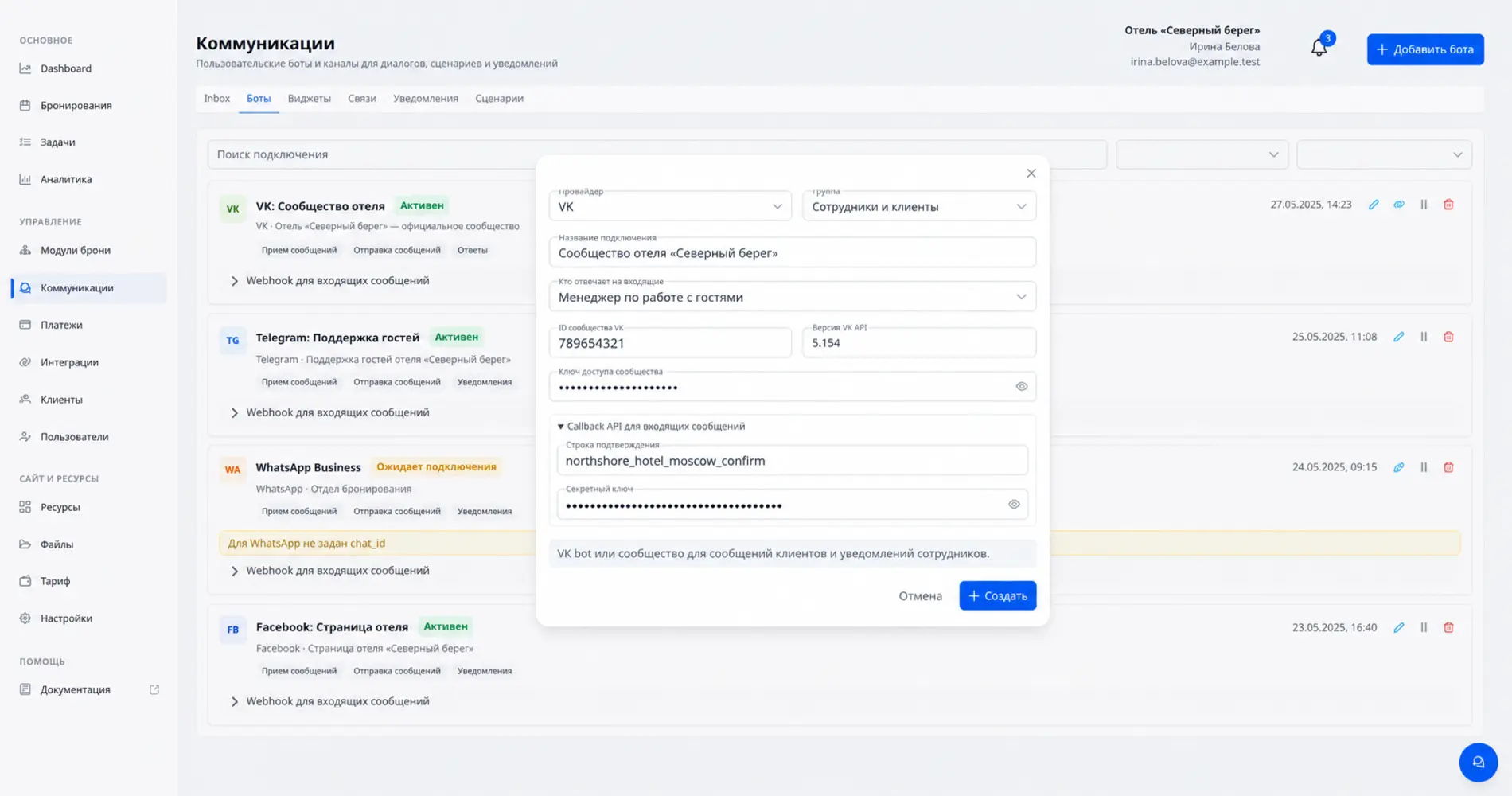The image size is (1512, 796).
Task: Close the bot creation dialog
Action: pyautogui.click(x=1031, y=173)
